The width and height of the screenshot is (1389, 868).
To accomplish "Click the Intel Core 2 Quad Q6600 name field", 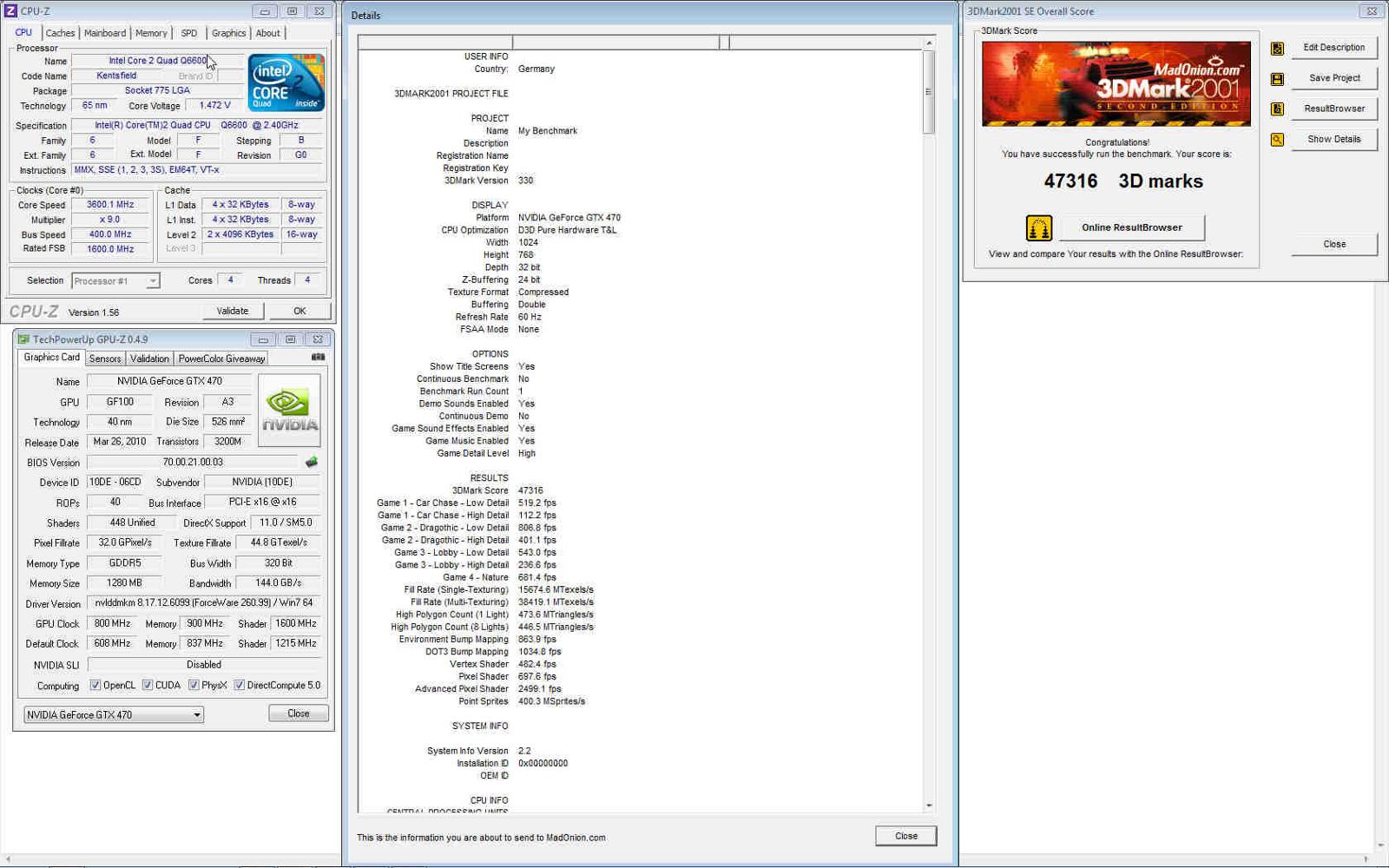I will point(157,61).
